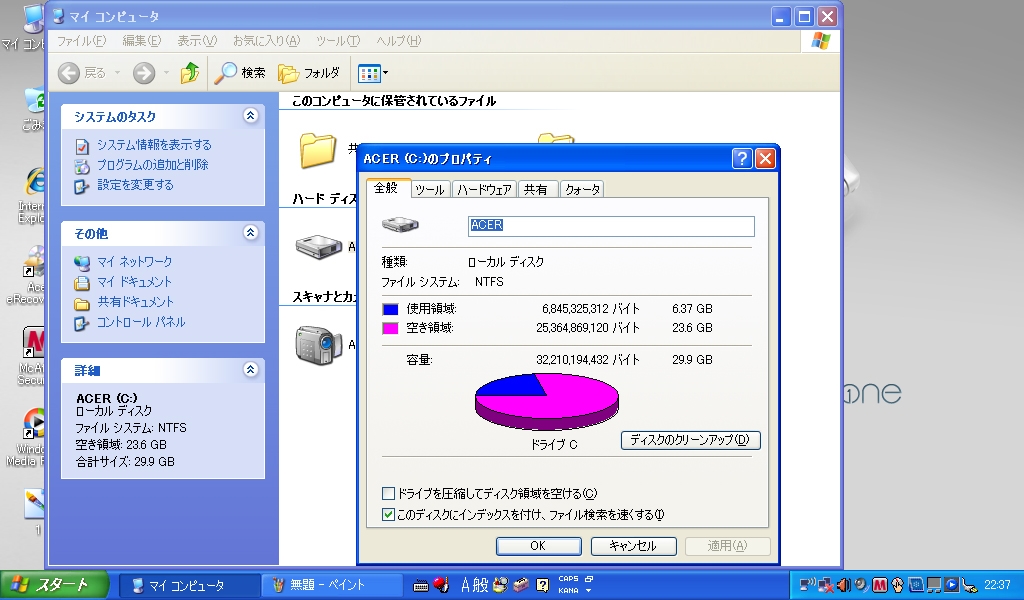Image resolution: width=1024 pixels, height=600 pixels.
Task: Collapse the システムのタスク panel
Action: click(x=250, y=116)
